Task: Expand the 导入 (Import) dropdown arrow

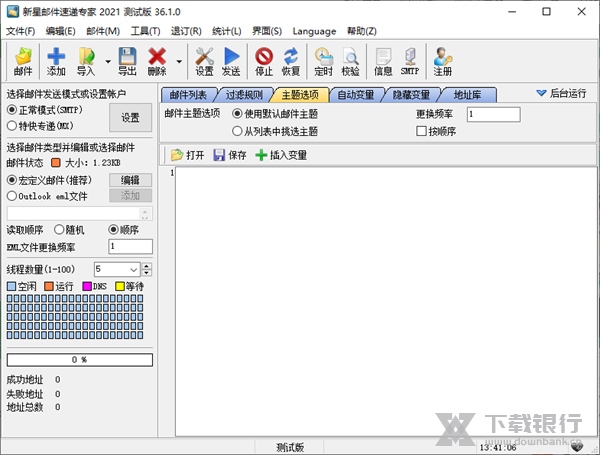Action: (x=104, y=62)
